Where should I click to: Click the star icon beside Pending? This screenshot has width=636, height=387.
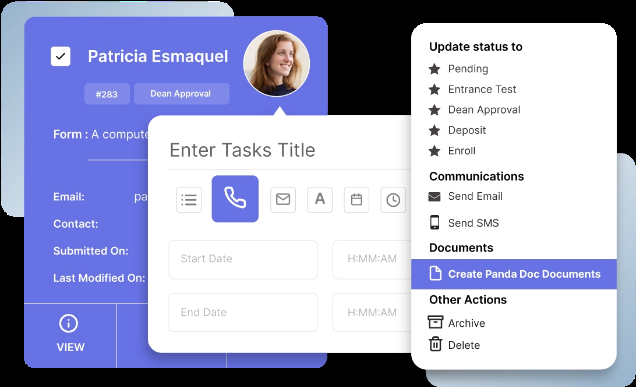(x=434, y=69)
